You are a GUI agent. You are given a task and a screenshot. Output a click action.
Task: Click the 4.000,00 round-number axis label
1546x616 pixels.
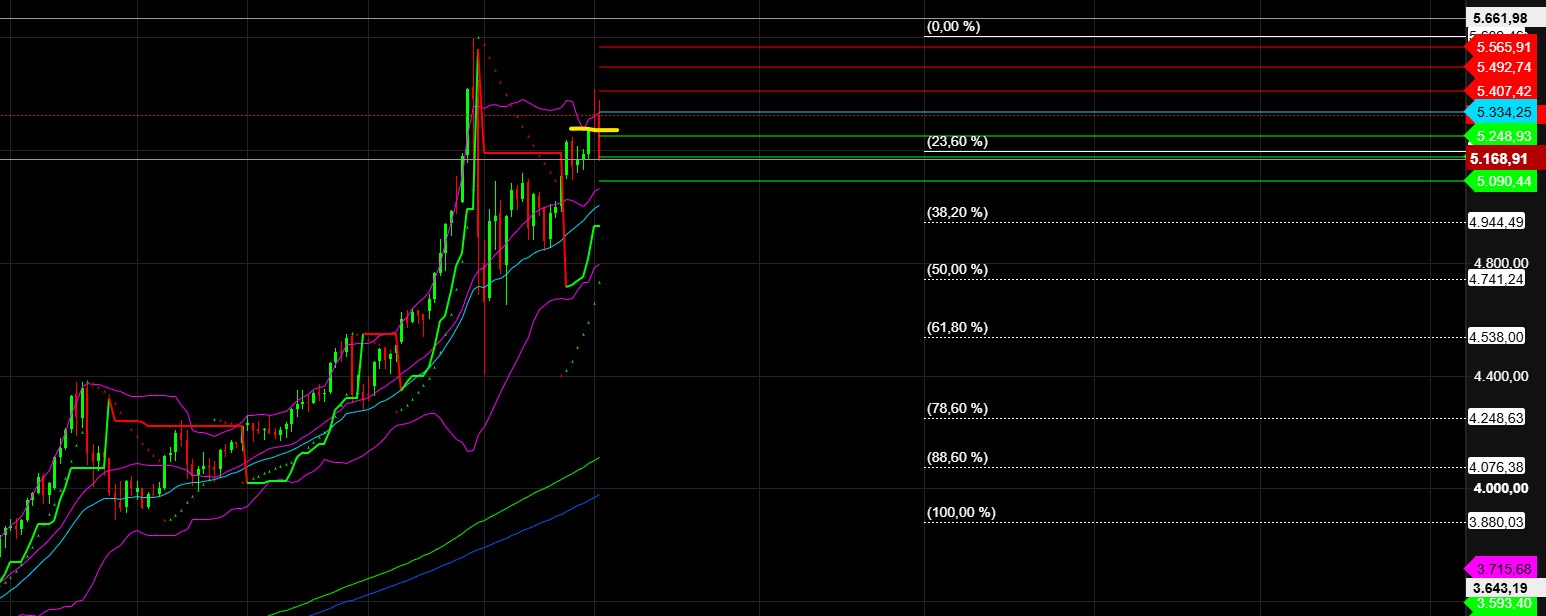click(1499, 488)
